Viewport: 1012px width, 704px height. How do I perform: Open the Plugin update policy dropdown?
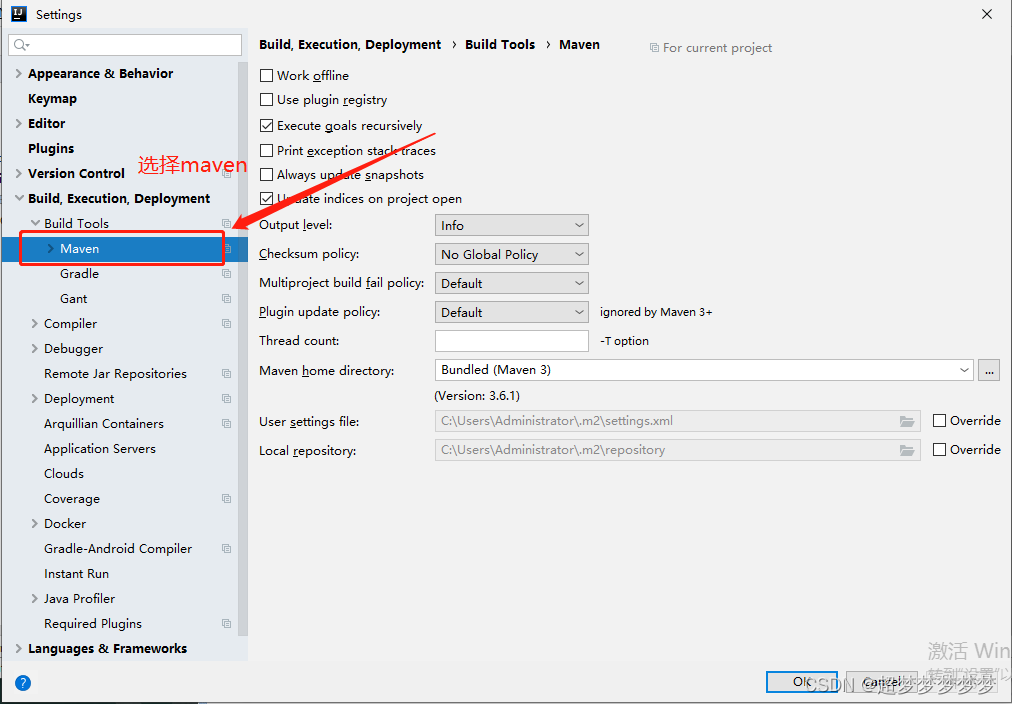(x=512, y=312)
